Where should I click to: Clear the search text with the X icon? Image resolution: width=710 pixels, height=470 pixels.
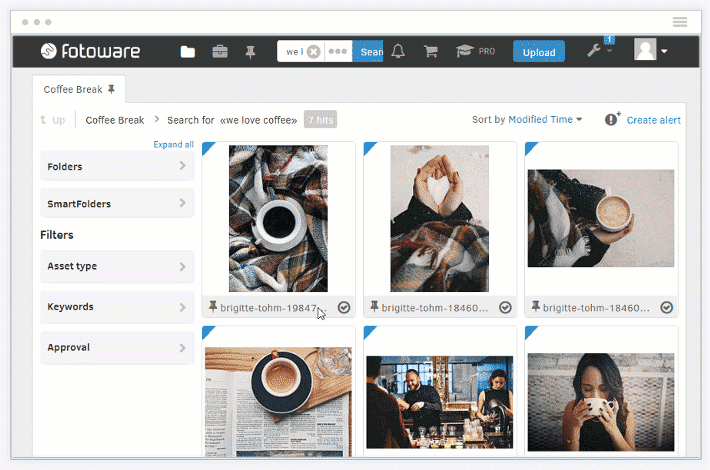(314, 52)
